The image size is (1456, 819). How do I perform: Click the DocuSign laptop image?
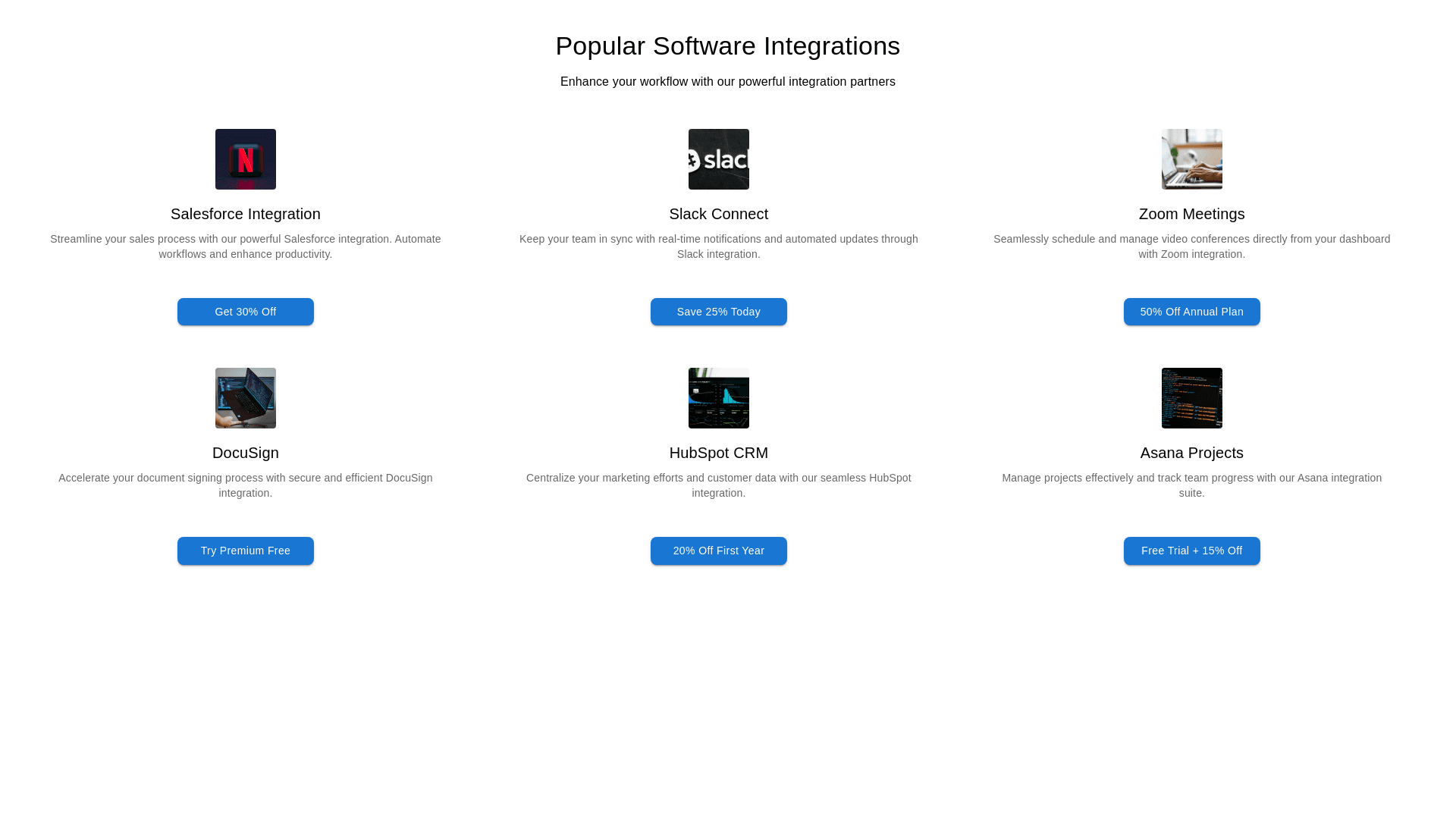pos(245,398)
